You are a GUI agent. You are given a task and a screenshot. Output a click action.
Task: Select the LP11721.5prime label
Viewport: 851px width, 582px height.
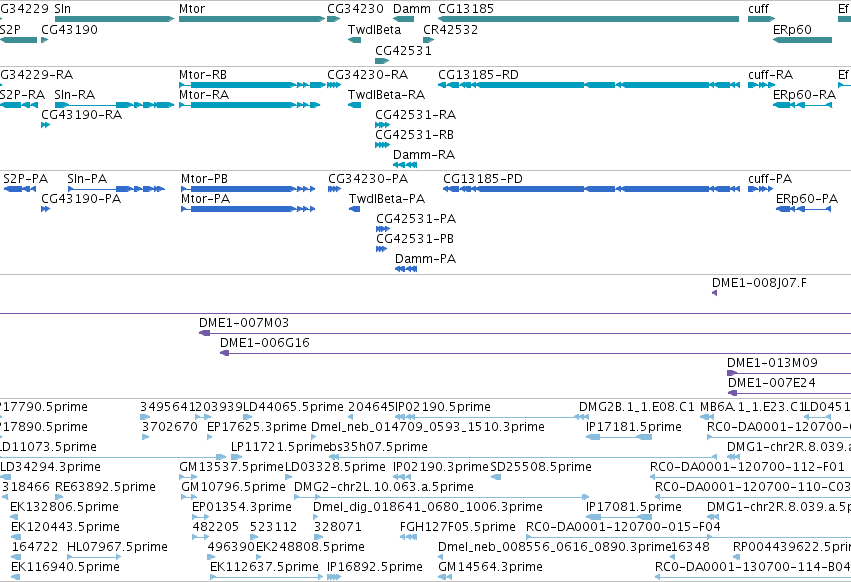coord(280,447)
